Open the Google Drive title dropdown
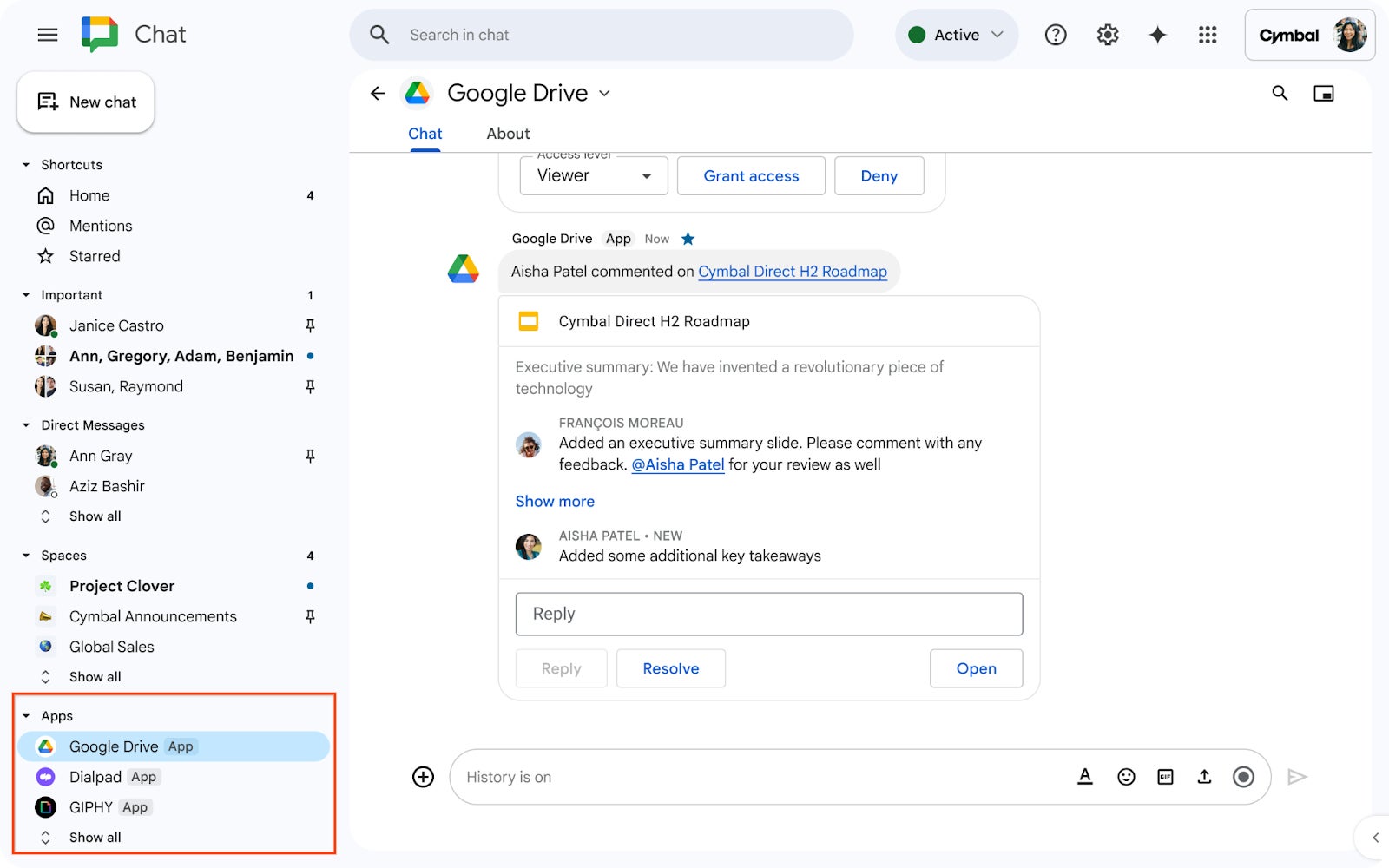This screenshot has height=868, width=1389. 604,94
